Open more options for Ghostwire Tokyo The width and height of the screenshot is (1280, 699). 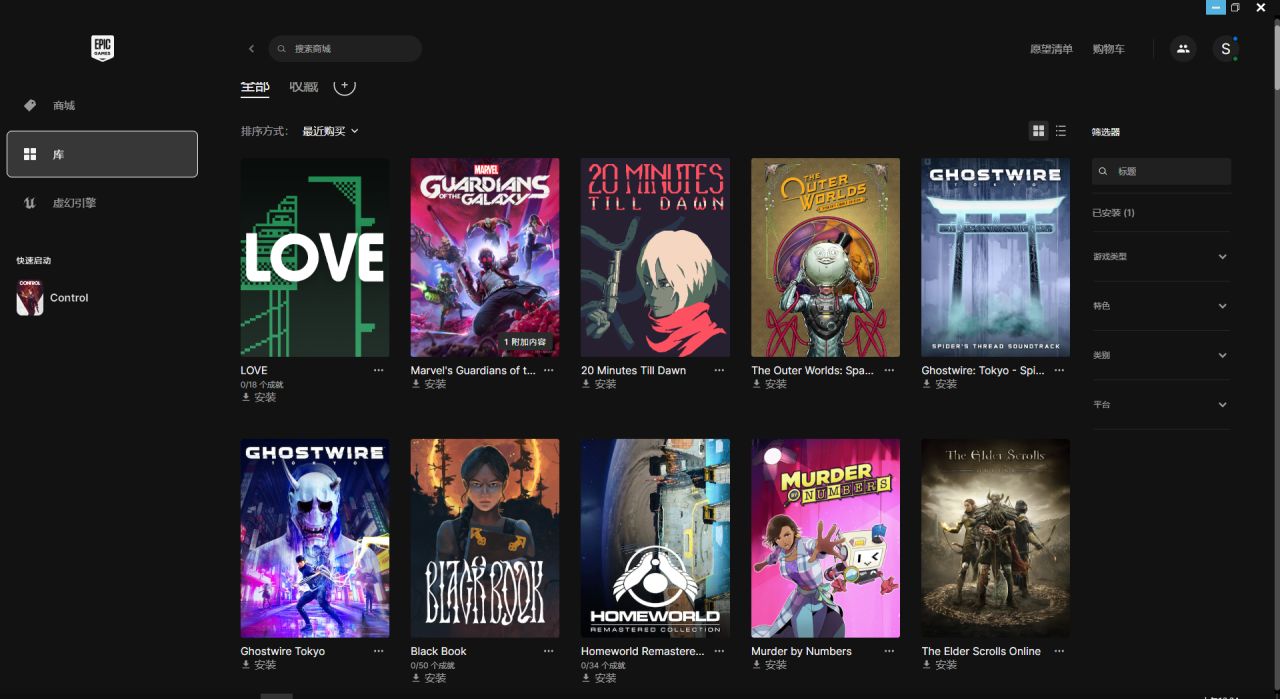coord(378,651)
